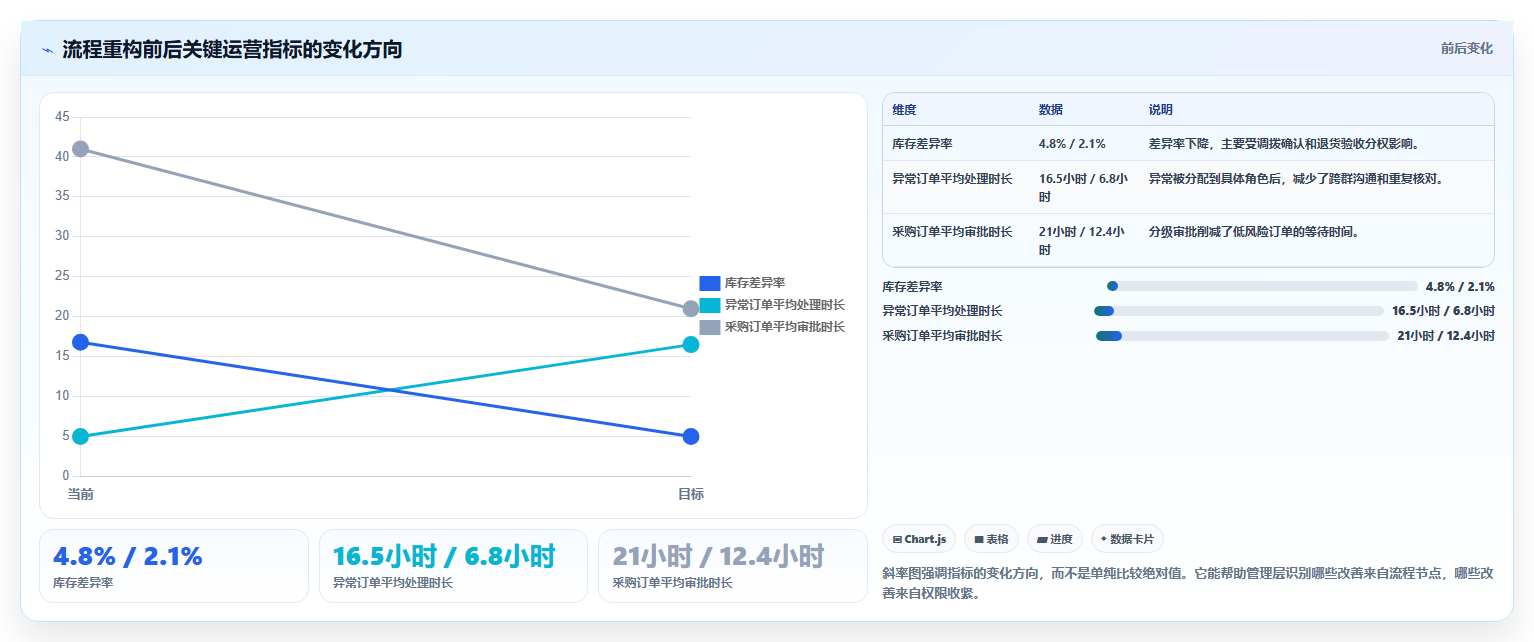Click the 前后变化 label in header
Image resolution: width=1534 pixels, height=642 pixels.
point(1466,48)
